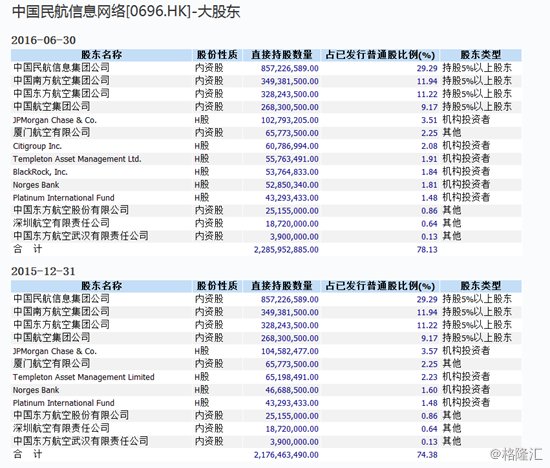Click the page title 中国民航信息网络[0696.HK]-大股东
This screenshot has height=468, width=550.
point(126,12)
